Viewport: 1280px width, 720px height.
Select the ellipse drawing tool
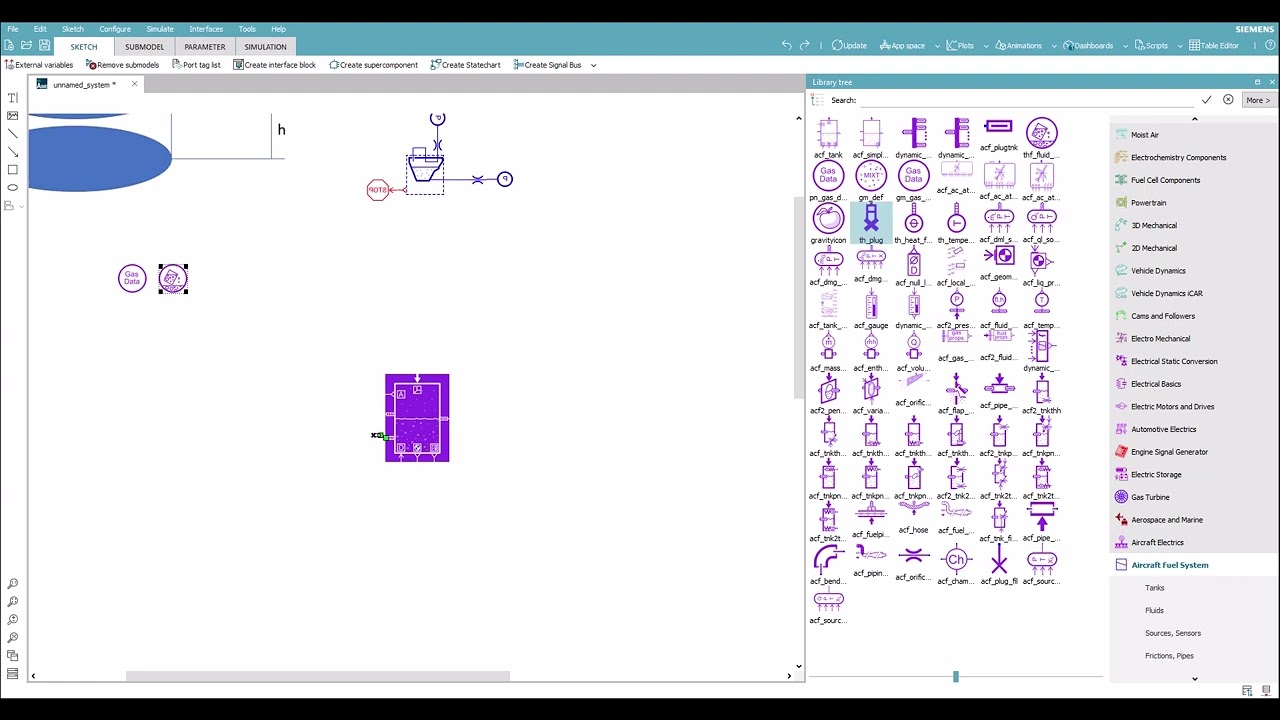pos(13,187)
